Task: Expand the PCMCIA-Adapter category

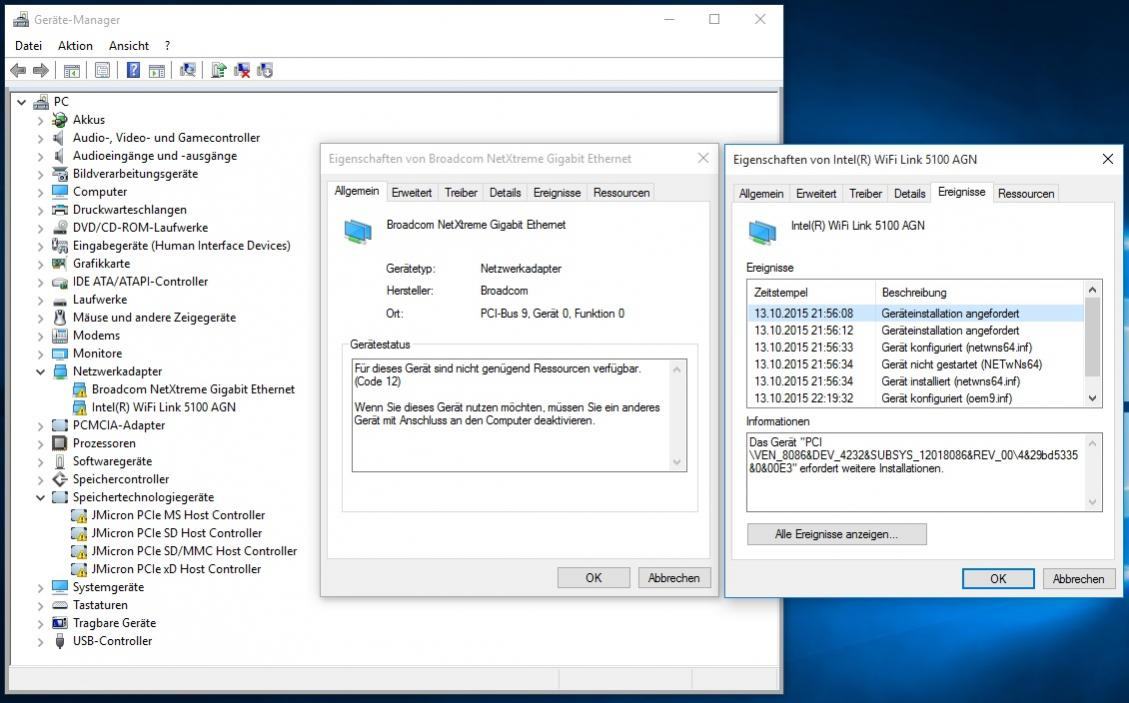Action: pyautogui.click(x=40, y=426)
